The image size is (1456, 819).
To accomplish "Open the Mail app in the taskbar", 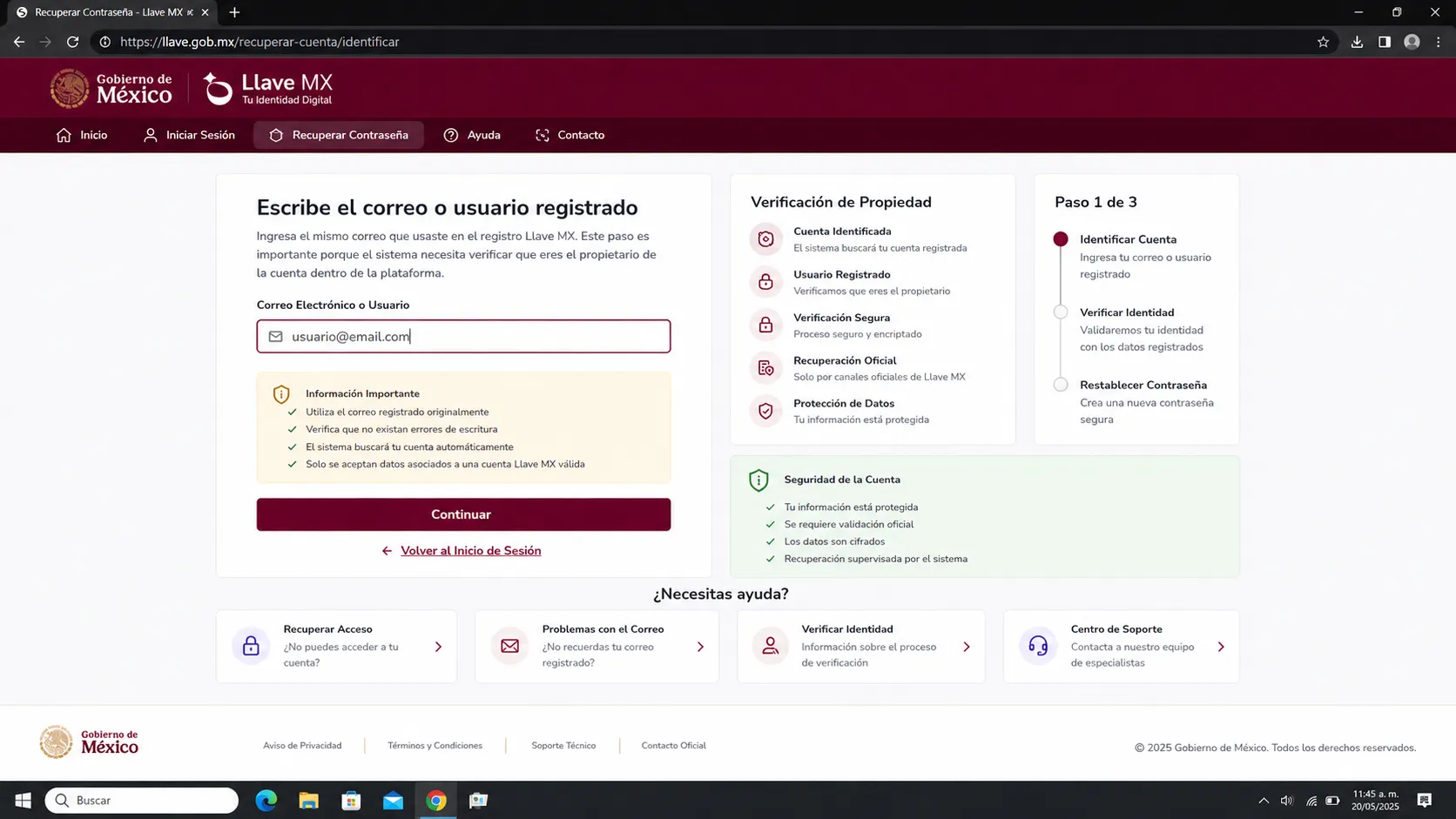I will tap(394, 800).
